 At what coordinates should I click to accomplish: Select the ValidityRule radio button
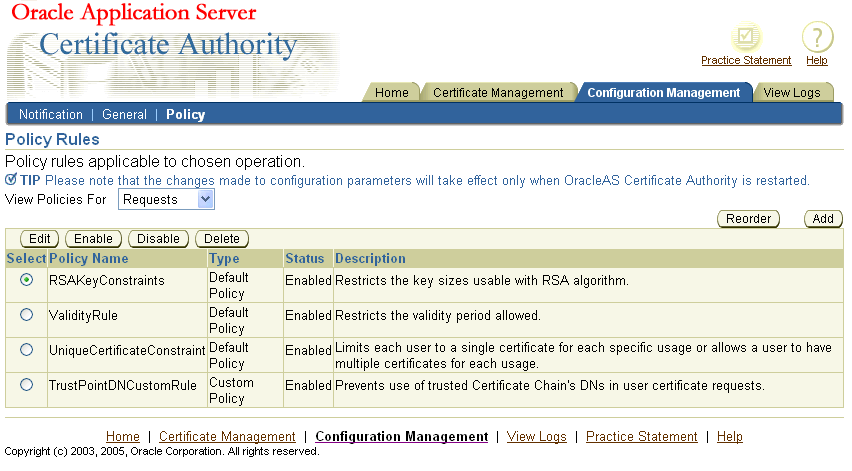[x=26, y=315]
